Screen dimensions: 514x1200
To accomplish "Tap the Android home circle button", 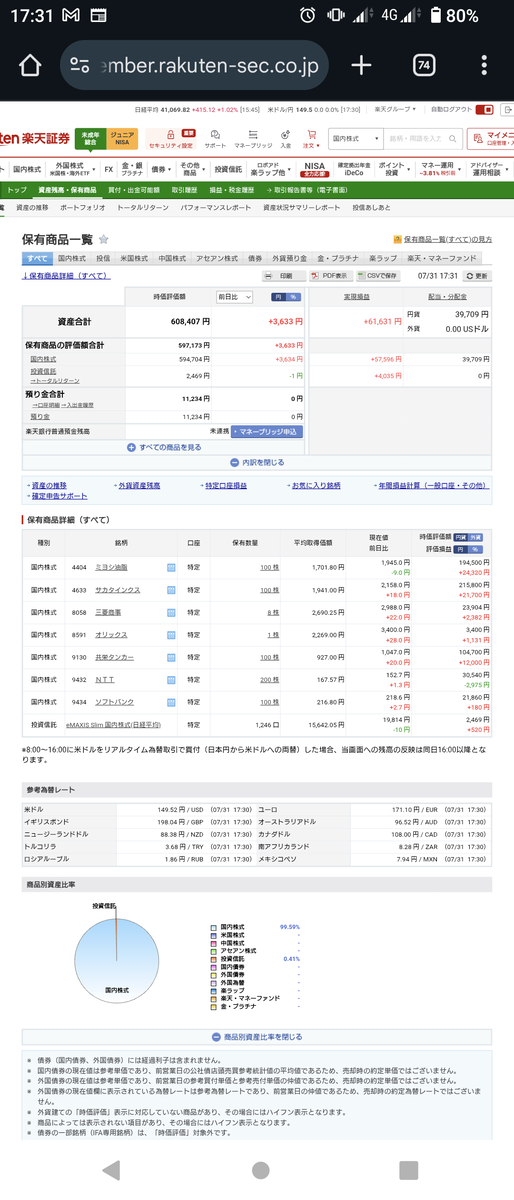I will [260, 1170].
